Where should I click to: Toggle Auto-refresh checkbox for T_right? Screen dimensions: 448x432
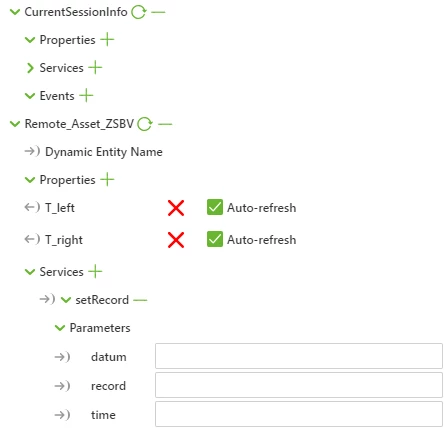(x=215, y=239)
